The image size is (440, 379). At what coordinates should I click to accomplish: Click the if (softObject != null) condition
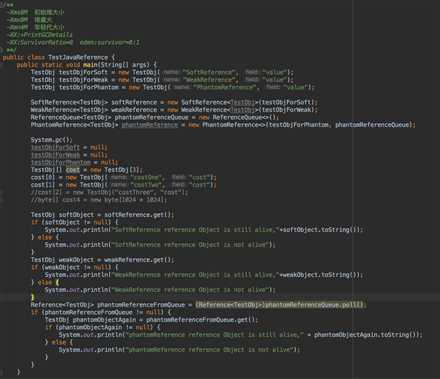74,222
